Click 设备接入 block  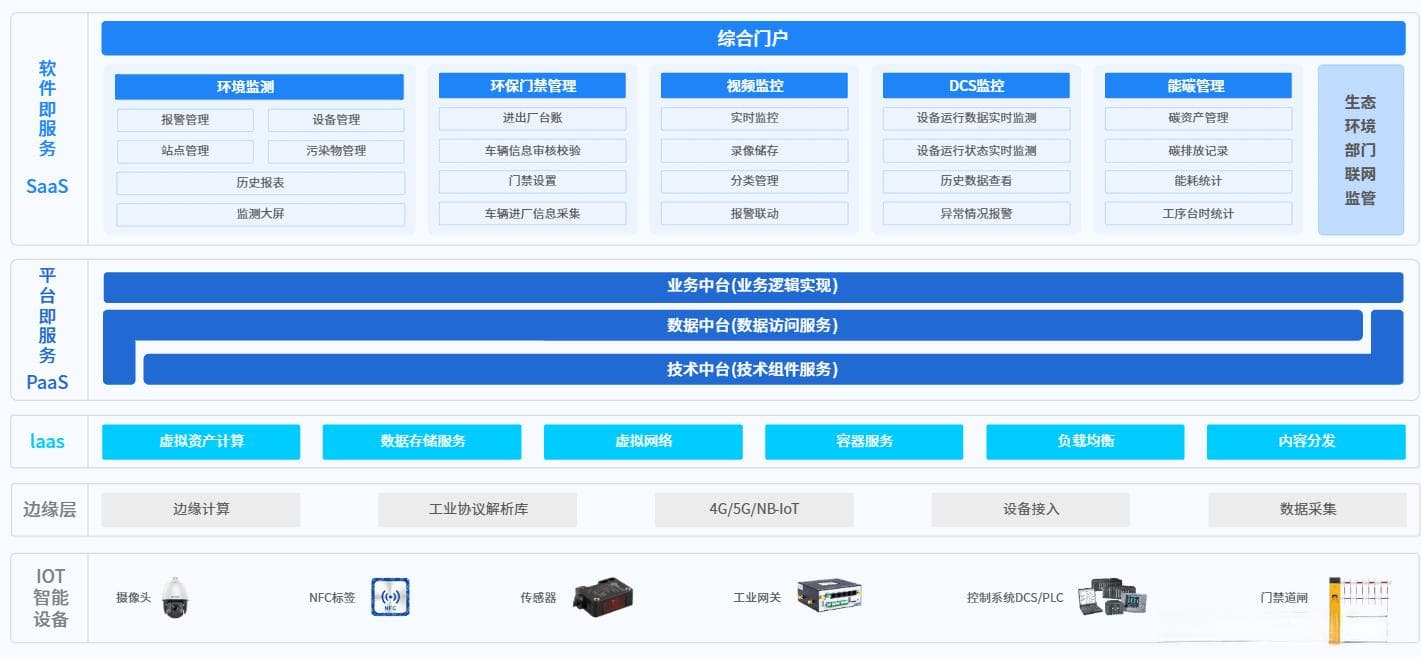point(1030,509)
